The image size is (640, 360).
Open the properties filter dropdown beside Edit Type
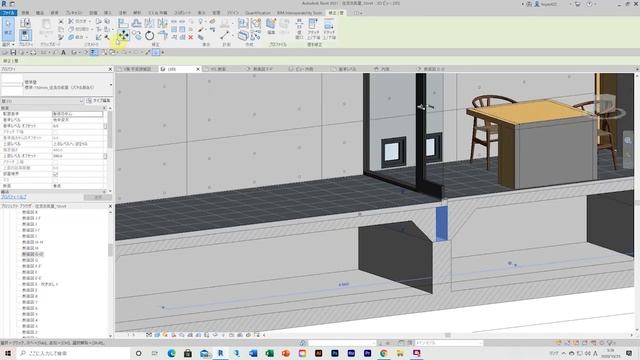(81, 101)
